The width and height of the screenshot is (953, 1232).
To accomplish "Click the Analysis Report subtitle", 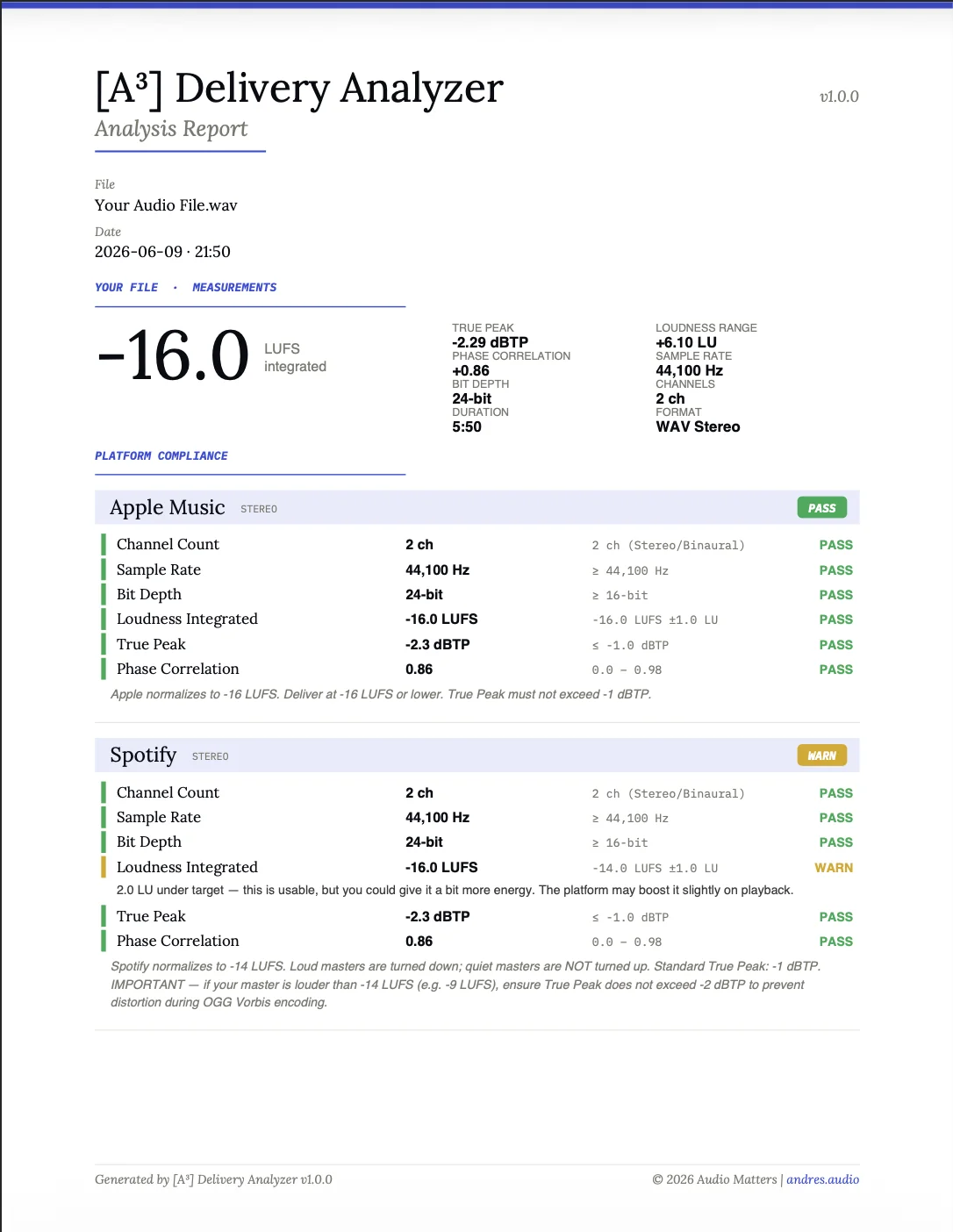I will (x=171, y=129).
